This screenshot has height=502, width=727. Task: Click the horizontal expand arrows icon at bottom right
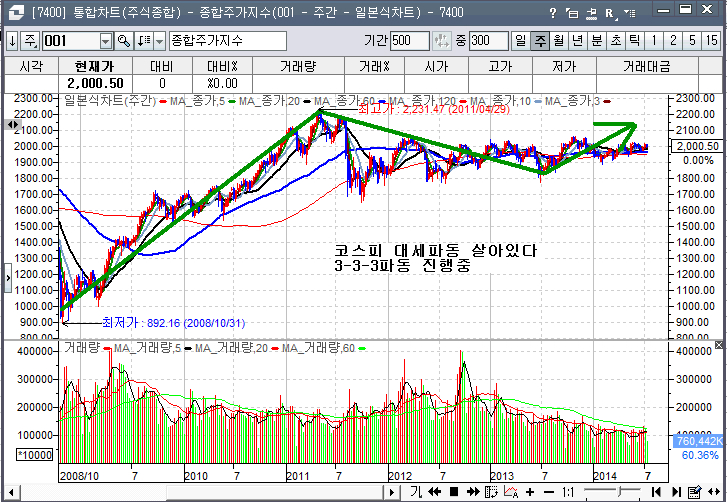tap(714, 492)
